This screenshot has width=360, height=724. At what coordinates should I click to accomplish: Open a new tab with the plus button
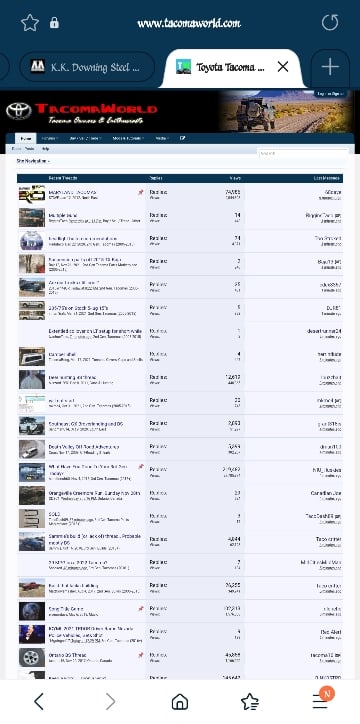pyautogui.click(x=330, y=67)
